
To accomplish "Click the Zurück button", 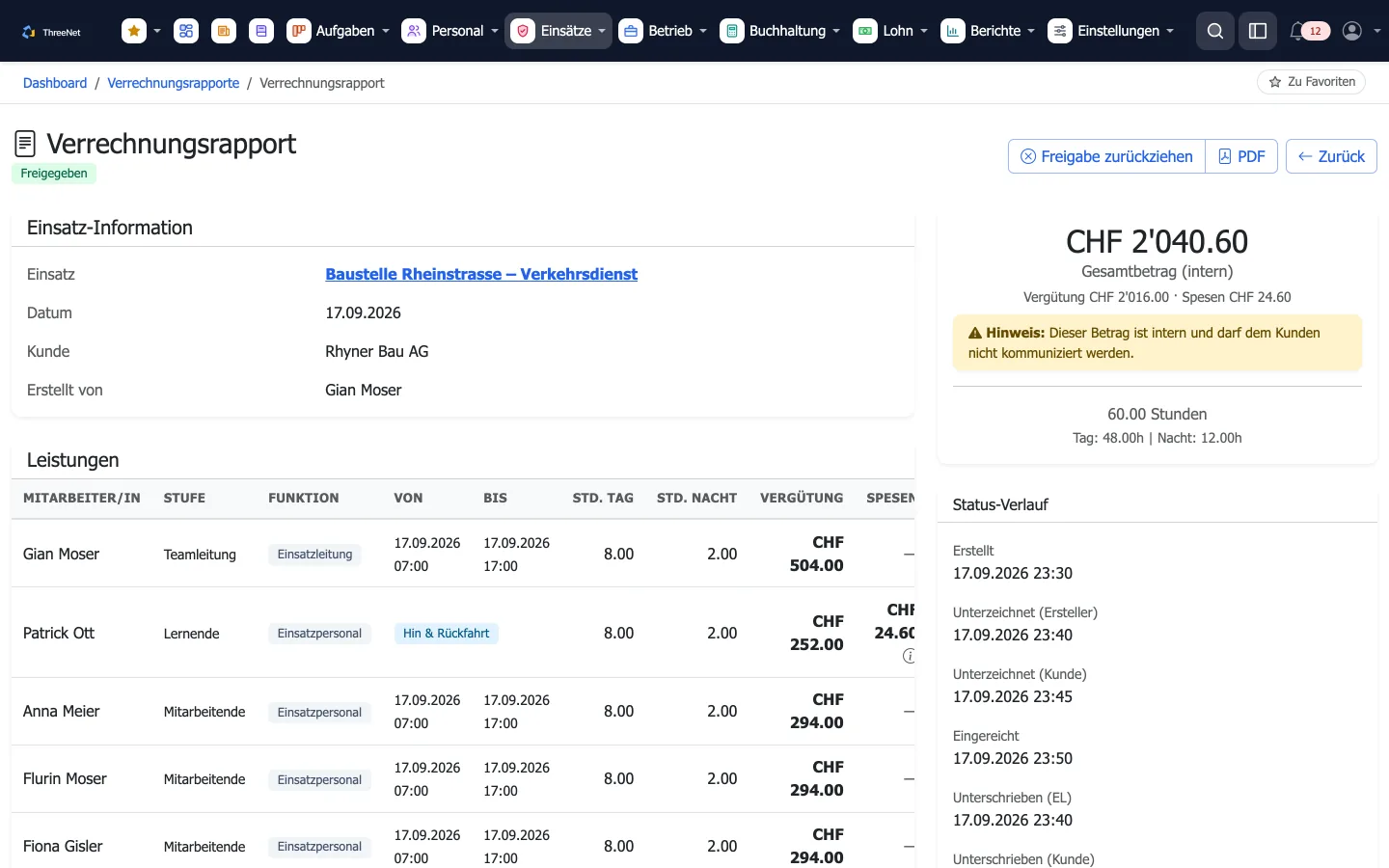I will (1331, 156).
